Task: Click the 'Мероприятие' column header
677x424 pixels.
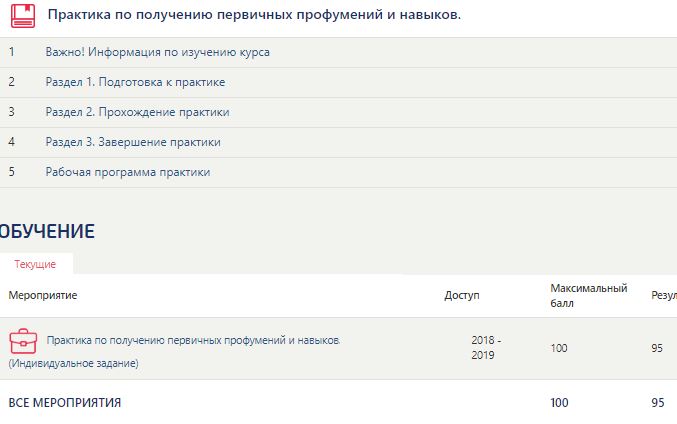Action: point(43,296)
